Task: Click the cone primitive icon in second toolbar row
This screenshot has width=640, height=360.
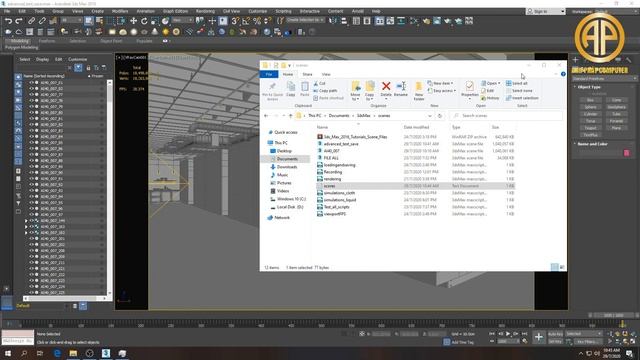Action: click(155, 31)
